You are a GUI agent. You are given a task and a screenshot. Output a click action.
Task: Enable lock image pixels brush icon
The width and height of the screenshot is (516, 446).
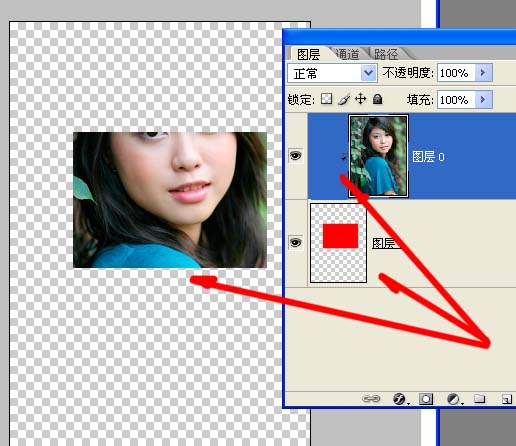click(344, 99)
